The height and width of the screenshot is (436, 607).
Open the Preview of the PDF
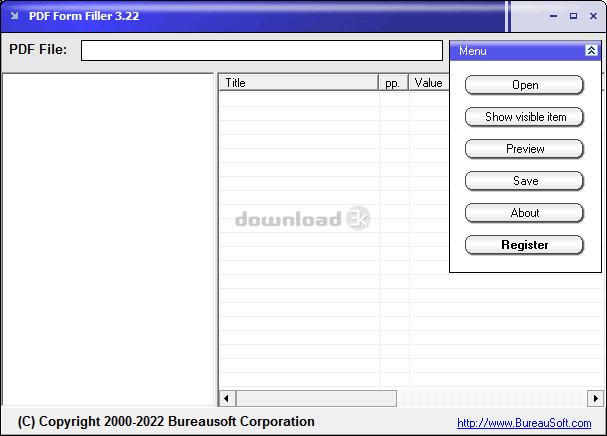click(525, 149)
